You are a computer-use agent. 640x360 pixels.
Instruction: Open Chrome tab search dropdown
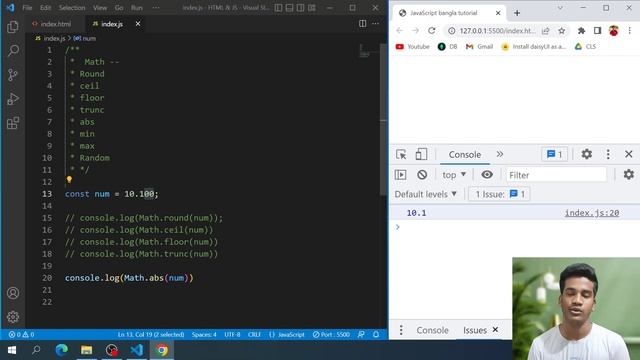[x=560, y=8]
